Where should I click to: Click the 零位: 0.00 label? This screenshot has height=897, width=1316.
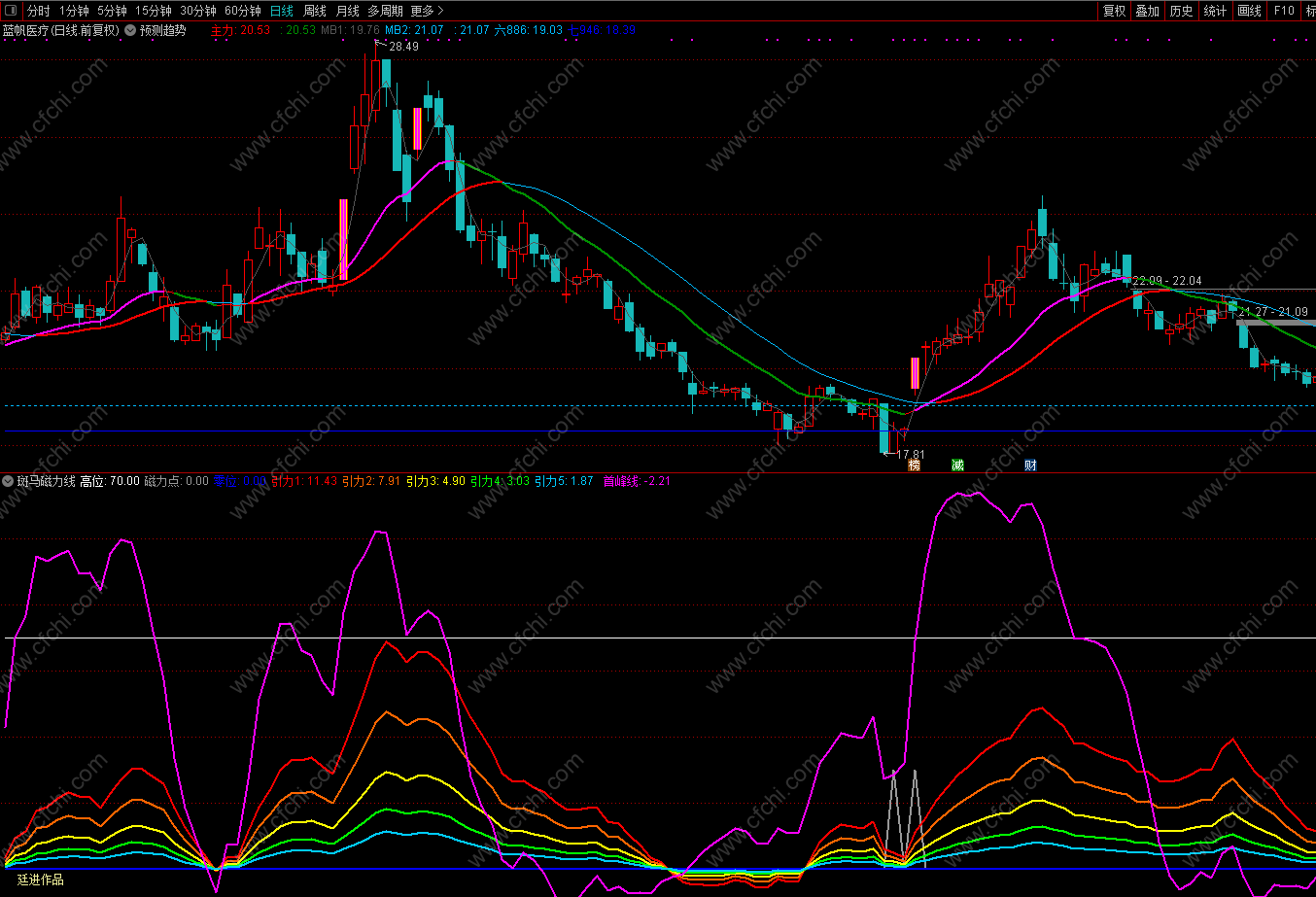coord(239,480)
